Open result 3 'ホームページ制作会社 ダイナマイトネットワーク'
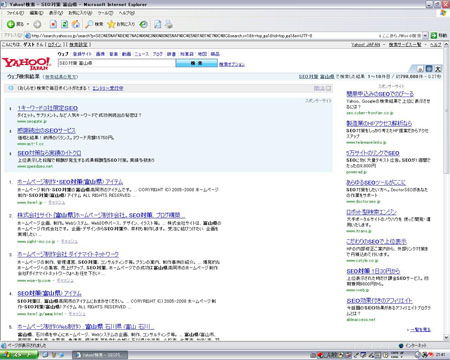This screenshot has height=360, width=450. [68, 254]
